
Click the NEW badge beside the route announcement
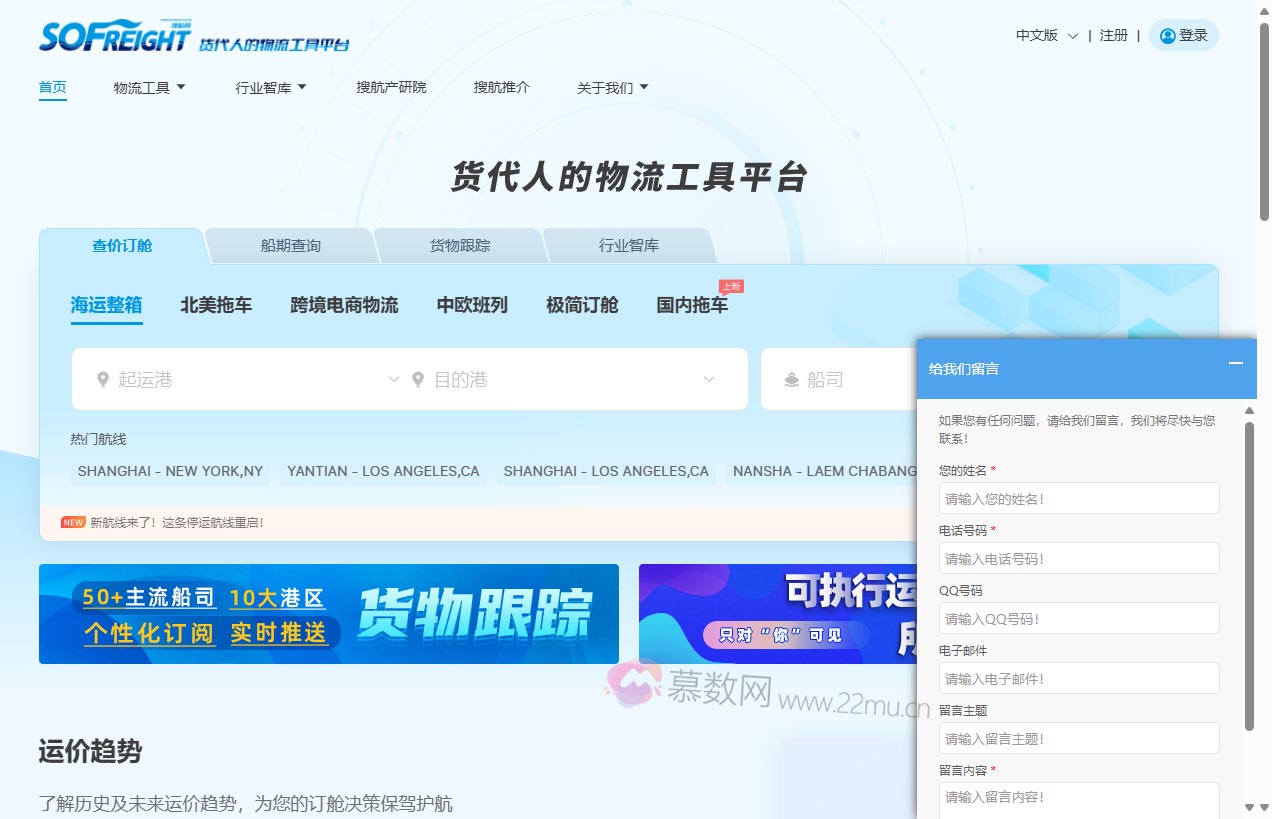point(72,522)
